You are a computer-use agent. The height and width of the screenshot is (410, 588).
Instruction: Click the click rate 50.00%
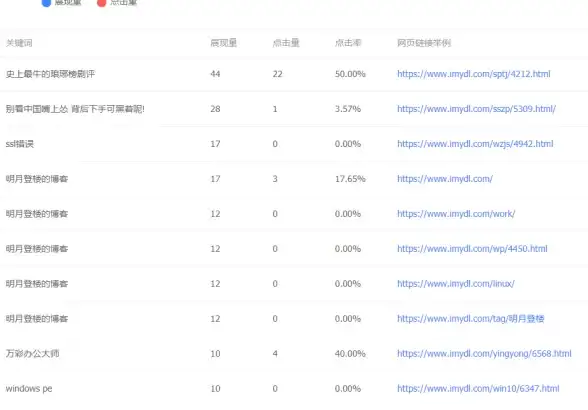350,74
